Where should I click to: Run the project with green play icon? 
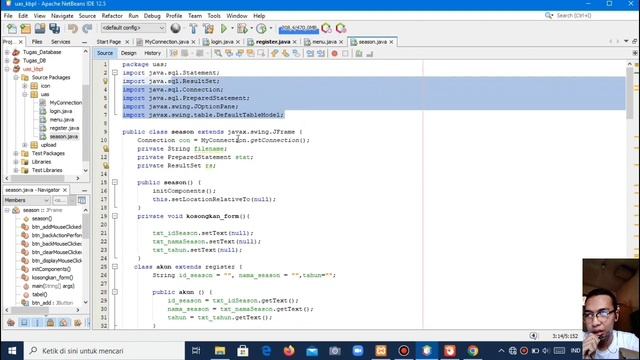point(224,28)
